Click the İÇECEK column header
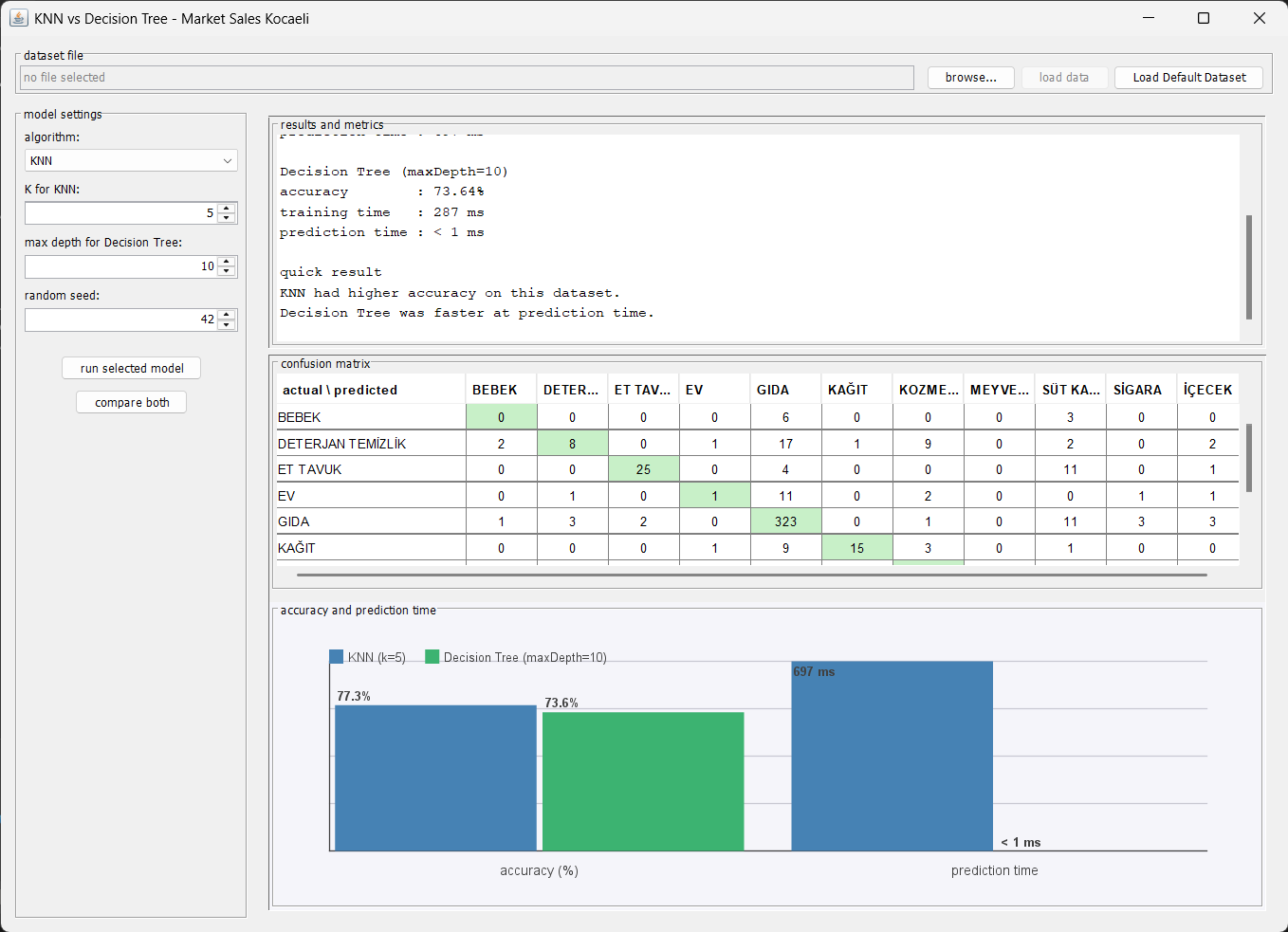The height and width of the screenshot is (932, 1288). point(1208,390)
